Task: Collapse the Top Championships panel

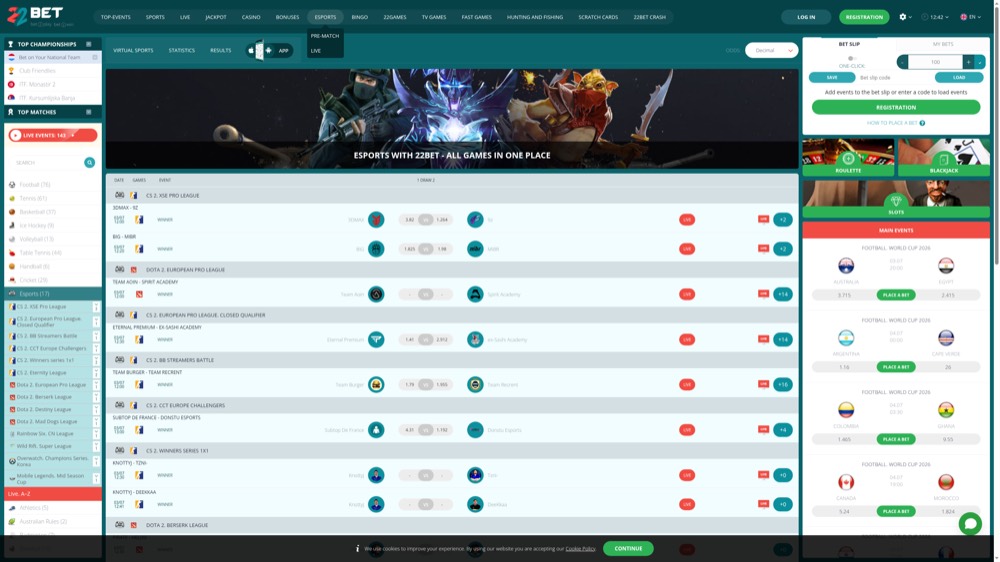Action: coord(89,44)
